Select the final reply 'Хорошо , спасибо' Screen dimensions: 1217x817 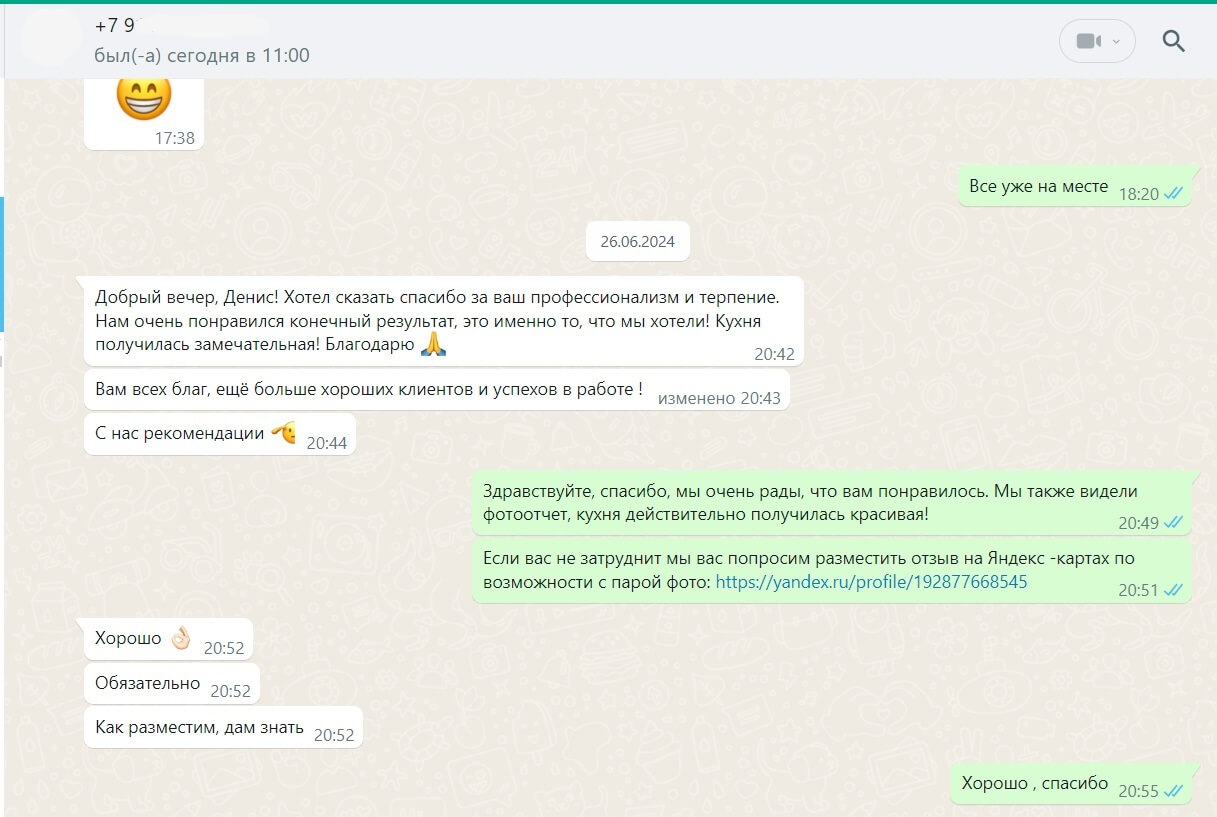1071,784
